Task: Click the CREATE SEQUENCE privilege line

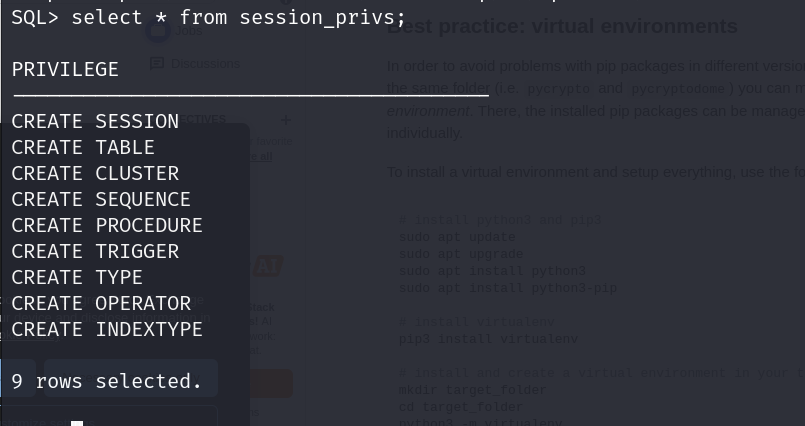Action: click(101, 200)
